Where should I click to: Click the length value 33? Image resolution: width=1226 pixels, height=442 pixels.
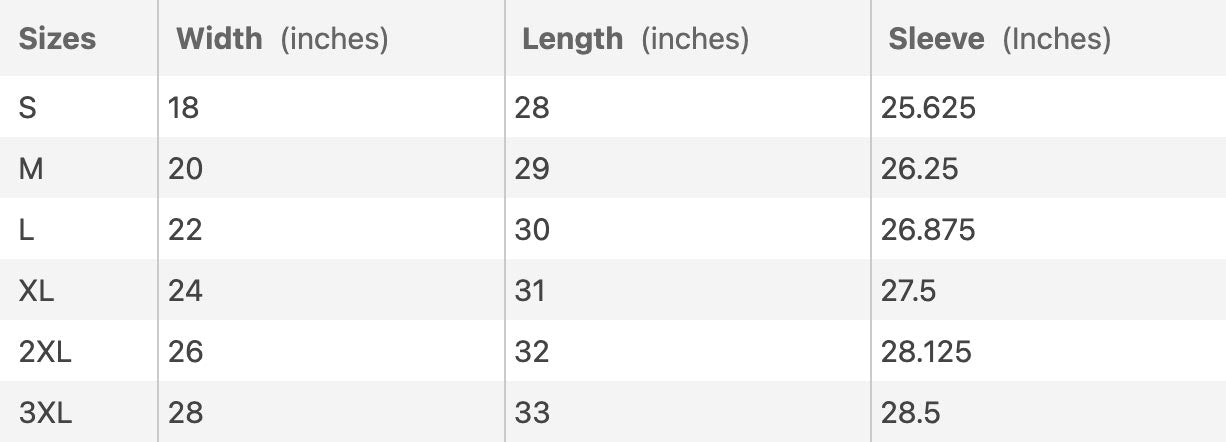tap(532, 413)
